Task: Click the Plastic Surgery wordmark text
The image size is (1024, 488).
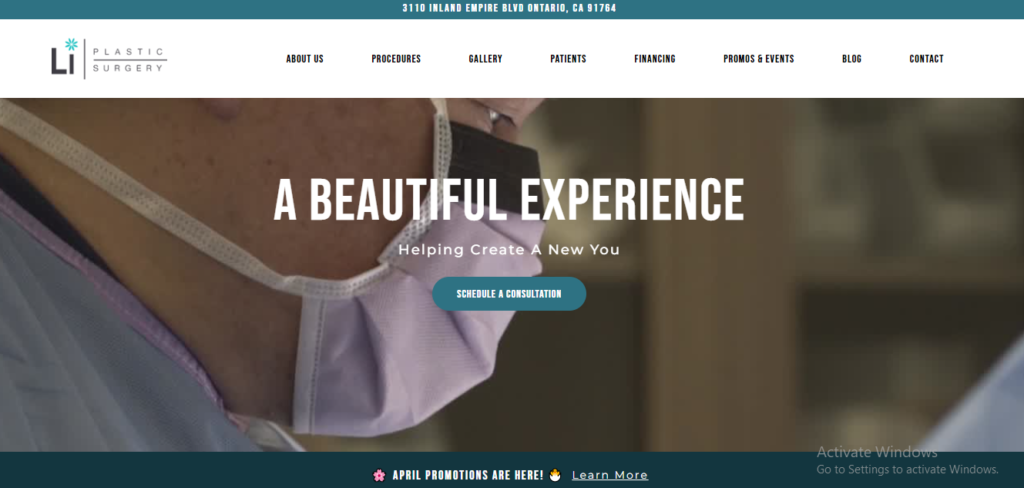Action: click(128, 59)
